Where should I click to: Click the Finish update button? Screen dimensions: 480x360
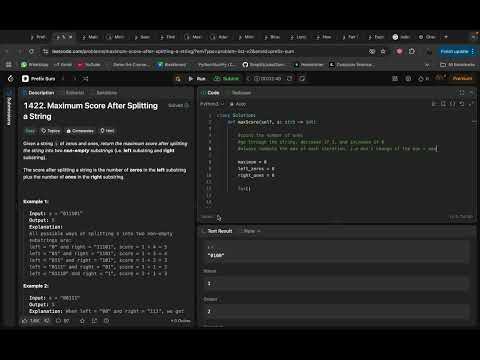pos(457,51)
